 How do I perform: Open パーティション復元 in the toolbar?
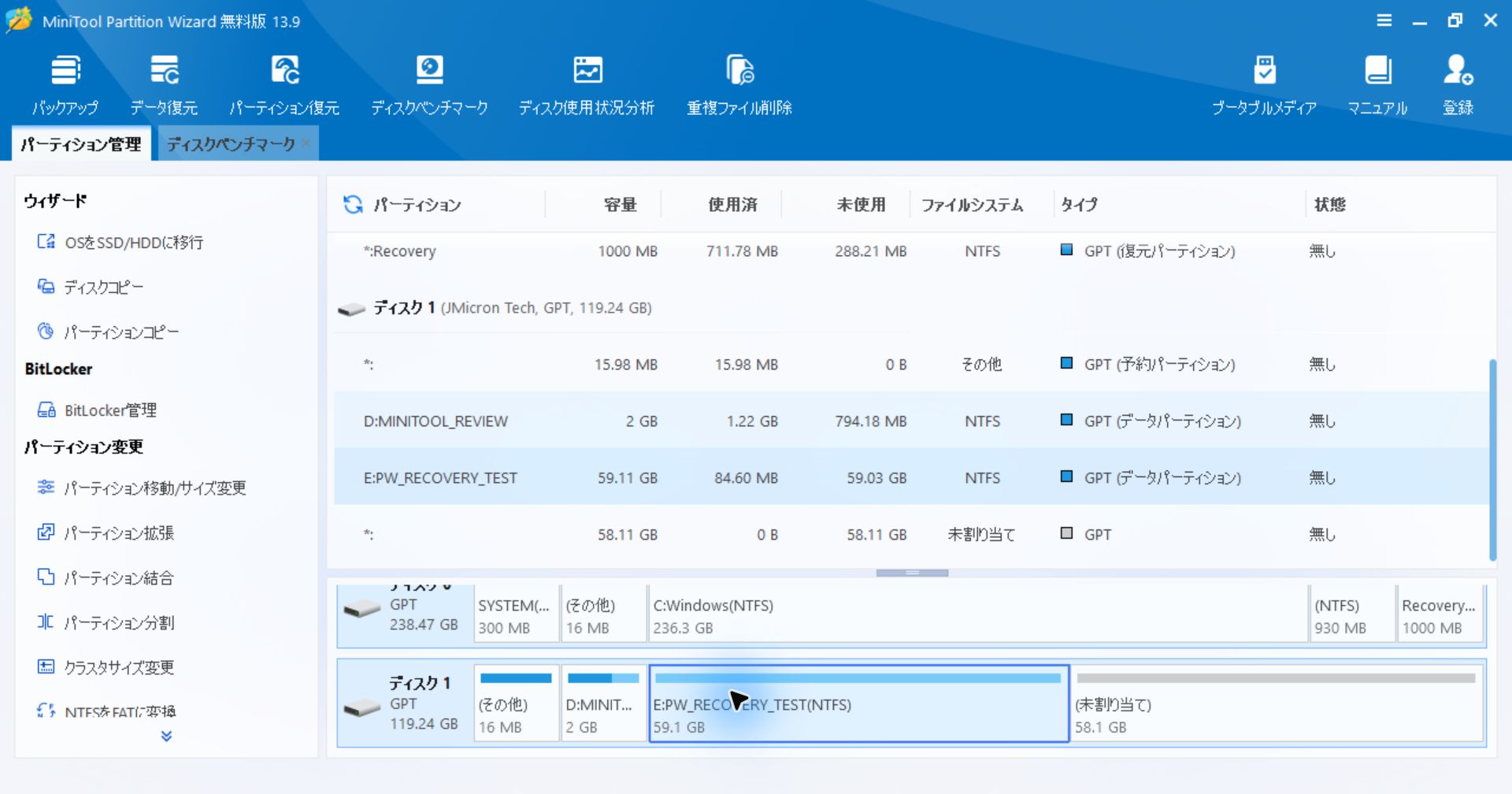pyautogui.click(x=284, y=85)
